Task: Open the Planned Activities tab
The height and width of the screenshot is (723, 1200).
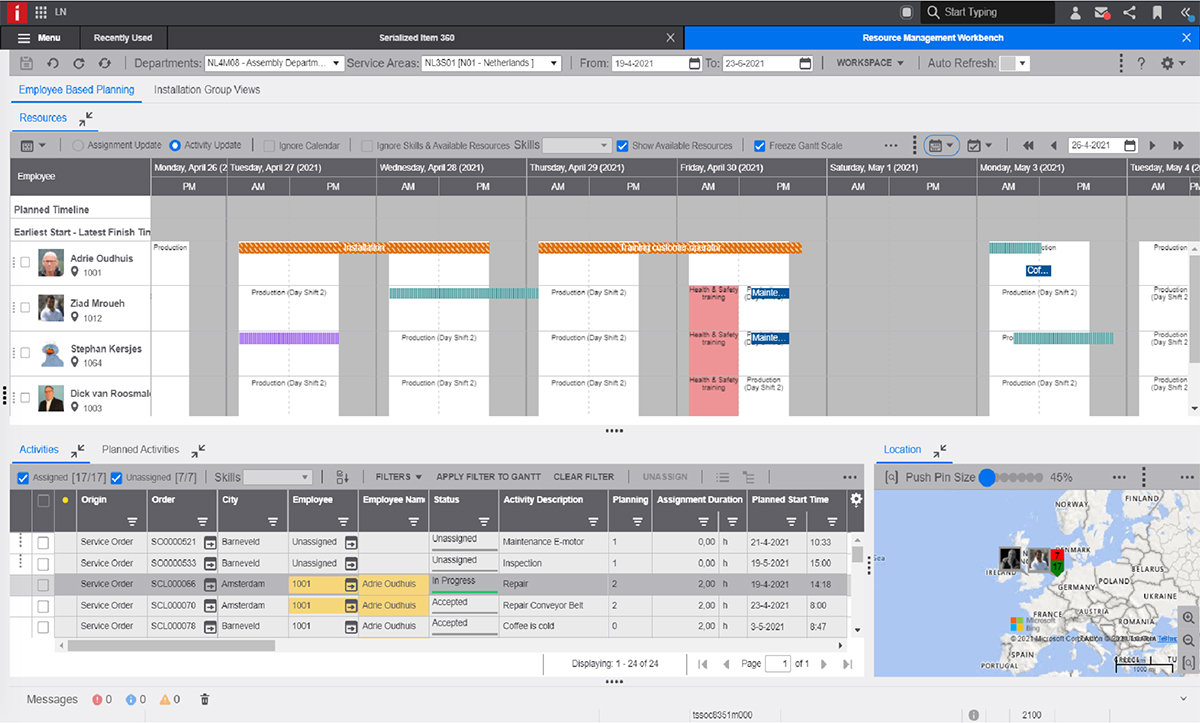Action: (140, 450)
